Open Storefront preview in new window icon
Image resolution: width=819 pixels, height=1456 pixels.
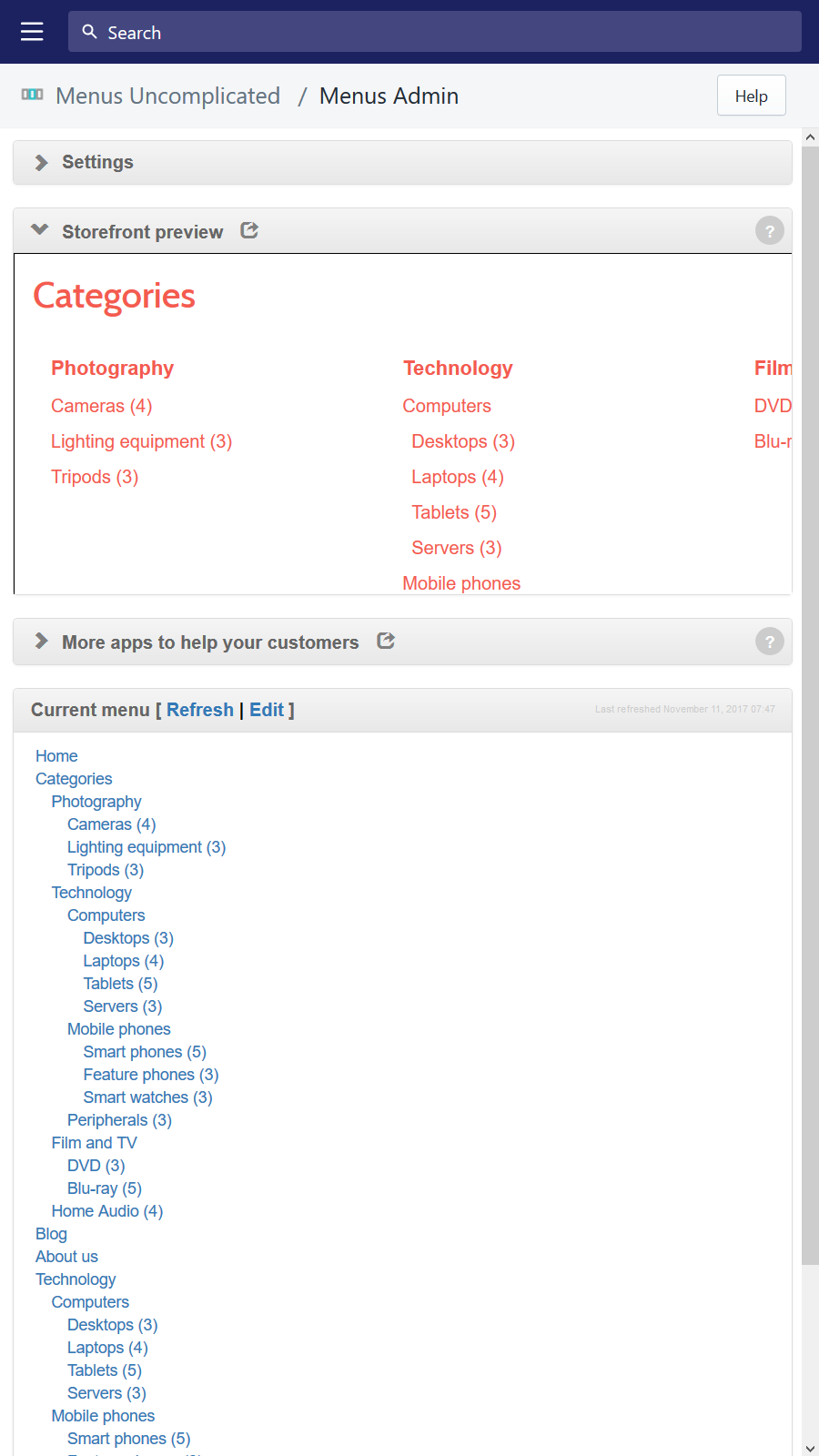[249, 230]
